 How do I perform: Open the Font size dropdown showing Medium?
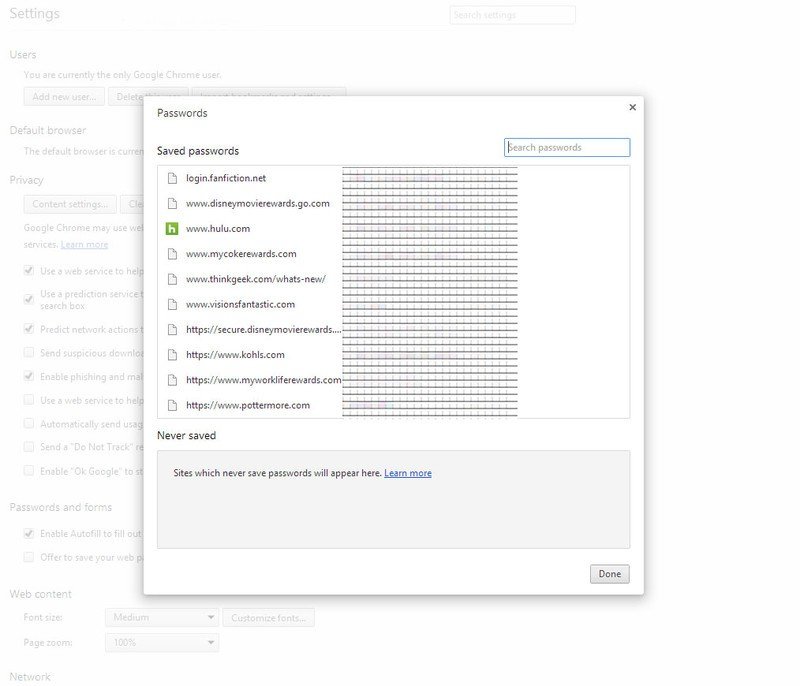tap(162, 617)
